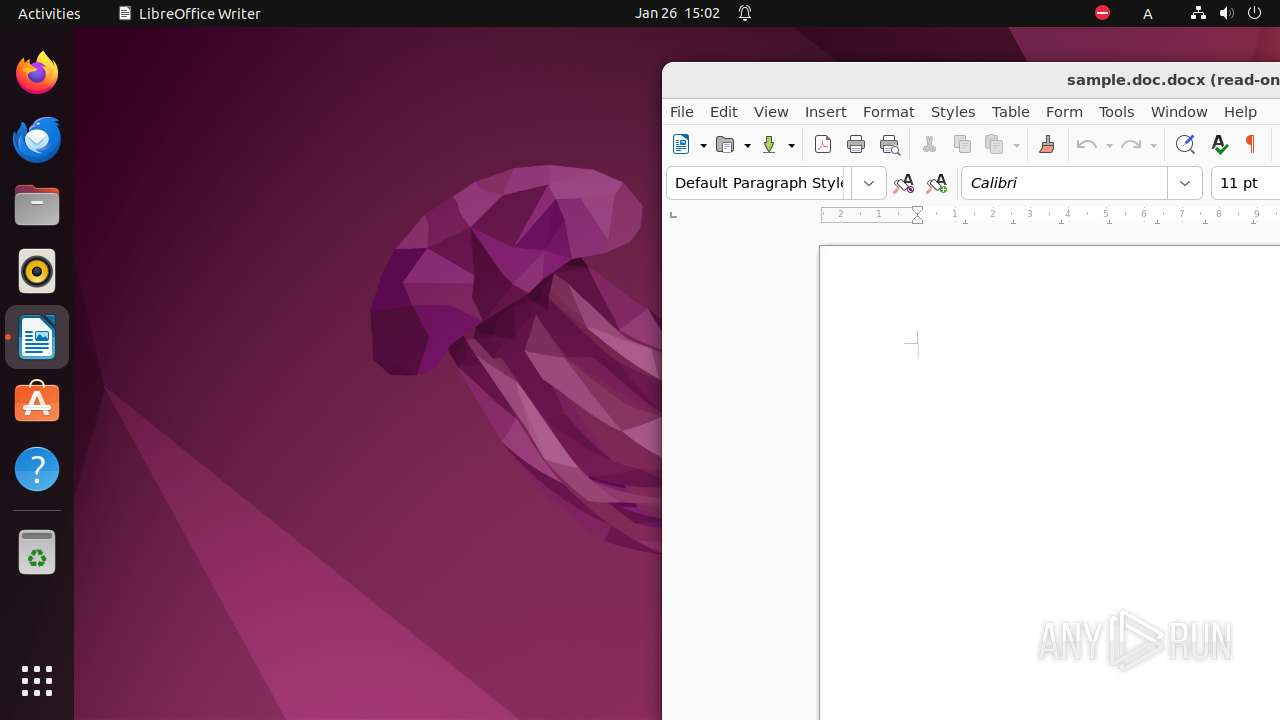Click the Undo arrow icon
This screenshot has width=1280, height=720.
click(x=1087, y=145)
